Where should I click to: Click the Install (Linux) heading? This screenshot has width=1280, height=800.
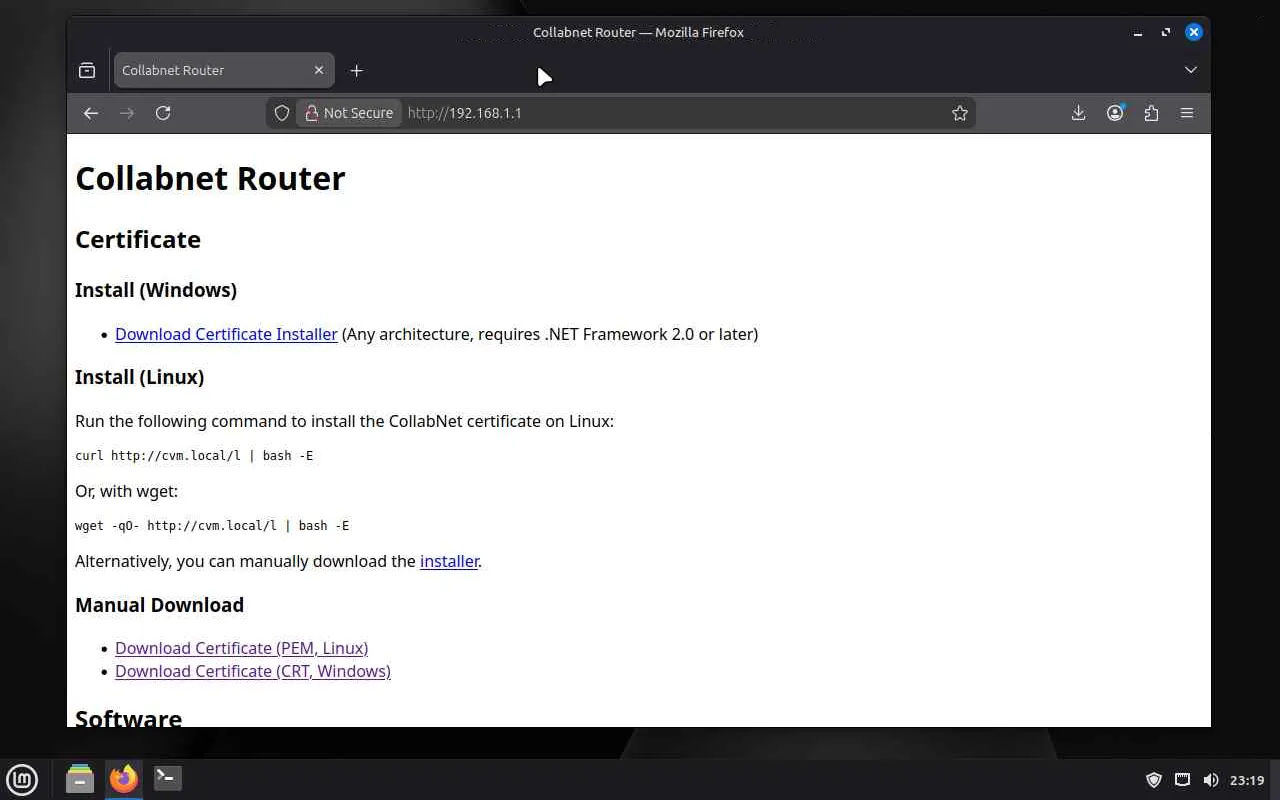(x=139, y=377)
